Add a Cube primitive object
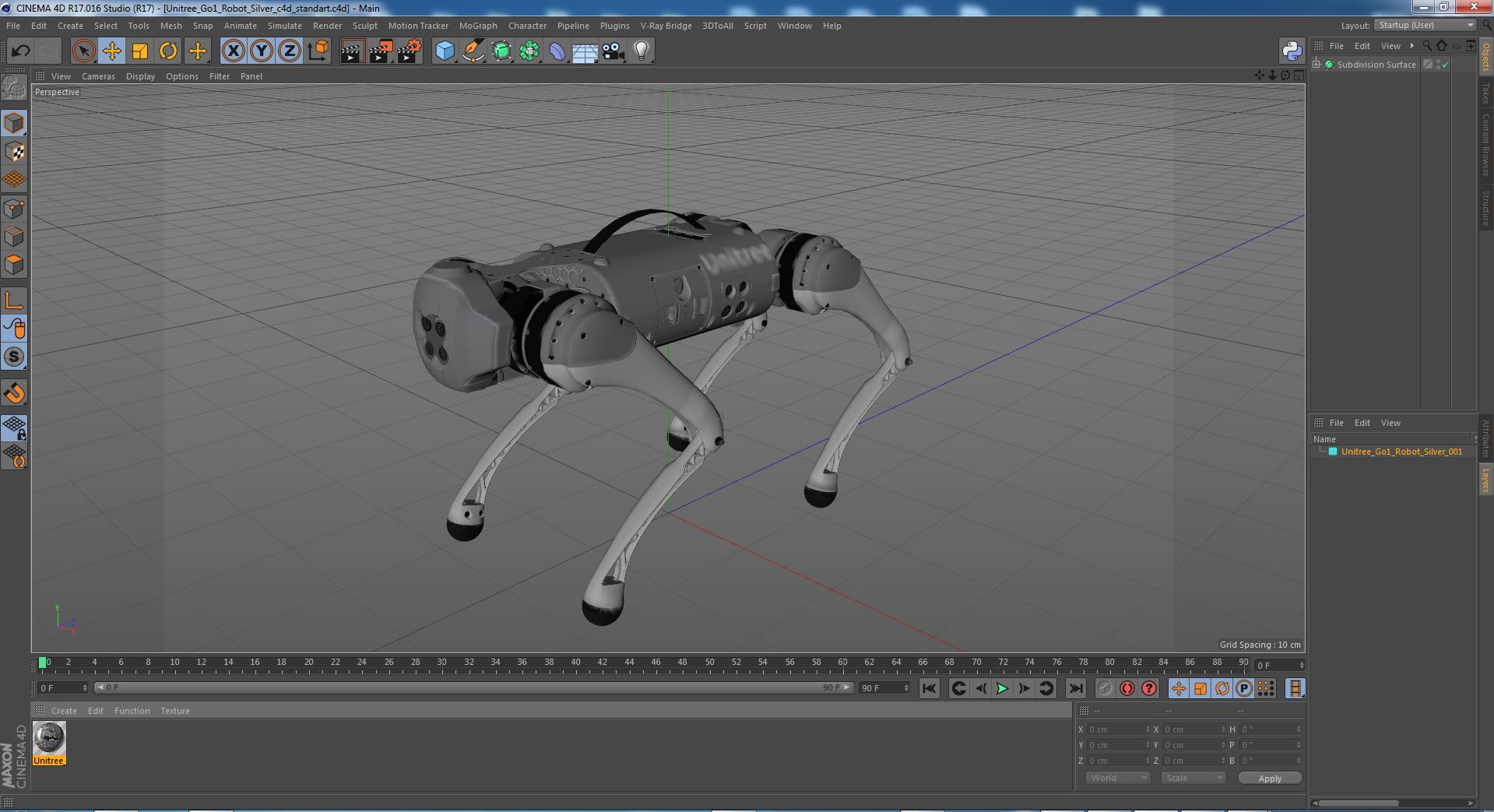This screenshot has height=812, width=1494. point(445,51)
